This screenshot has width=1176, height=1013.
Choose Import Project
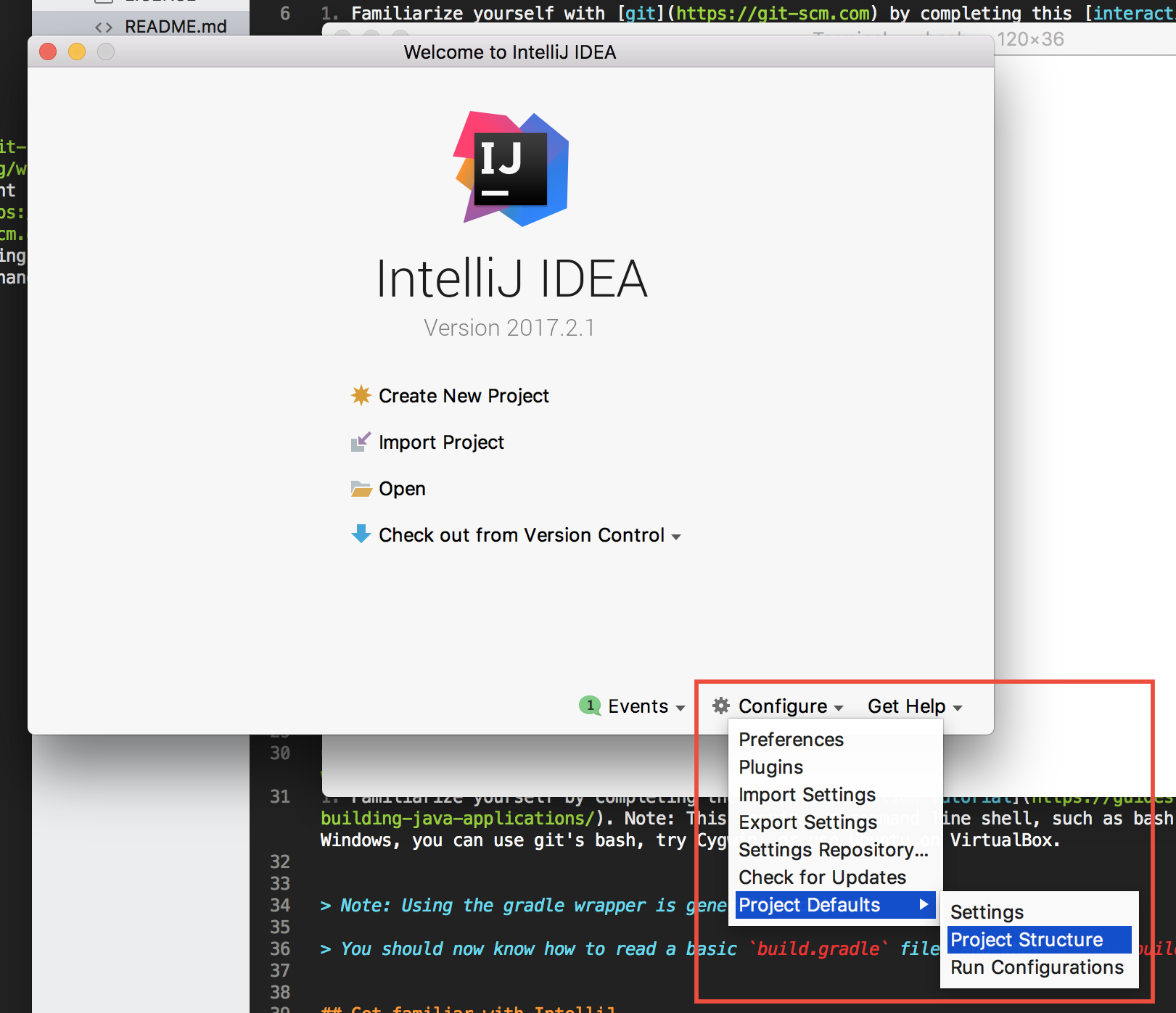441,442
